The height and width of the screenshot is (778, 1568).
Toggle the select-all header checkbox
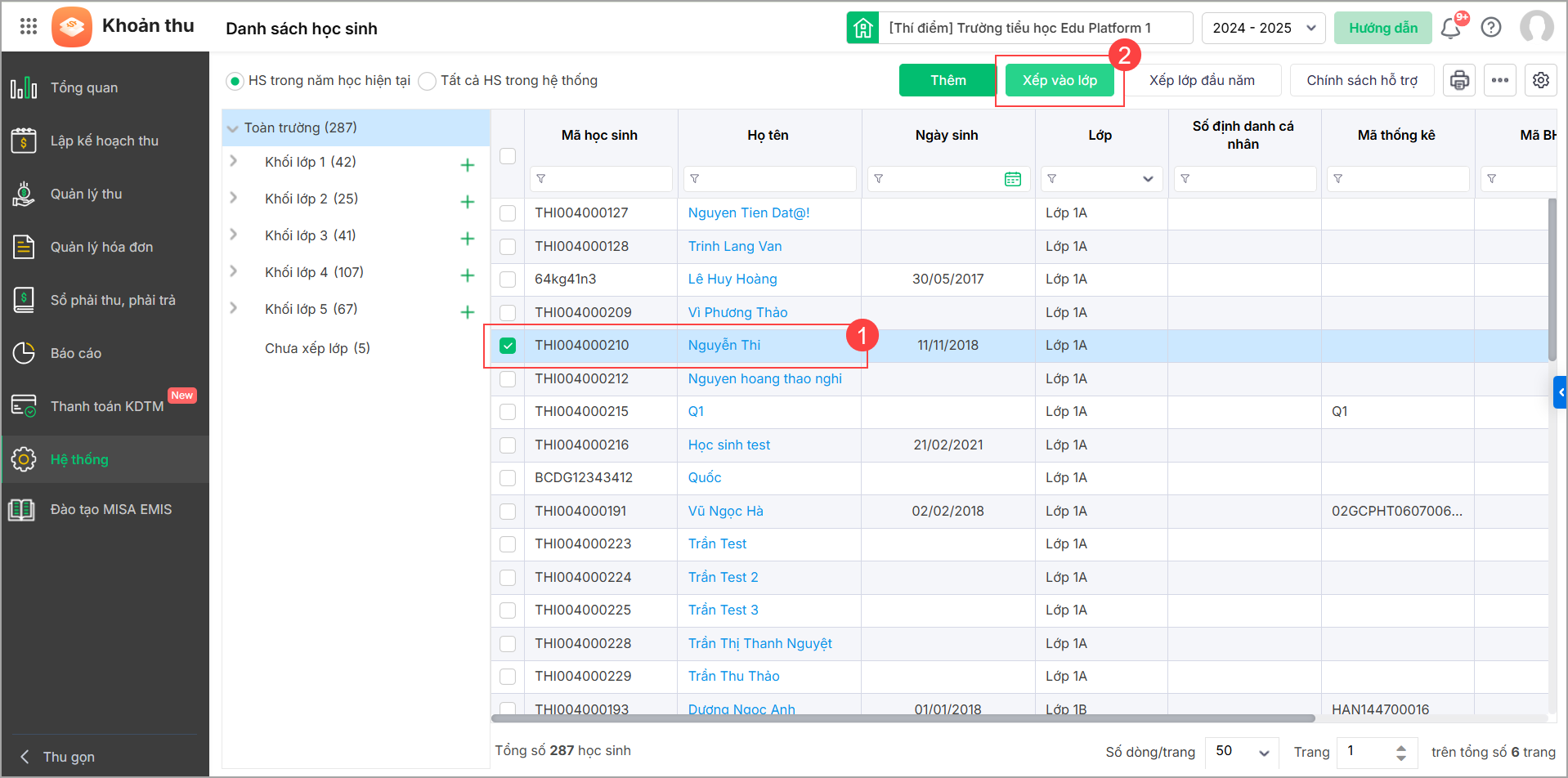coord(508,155)
